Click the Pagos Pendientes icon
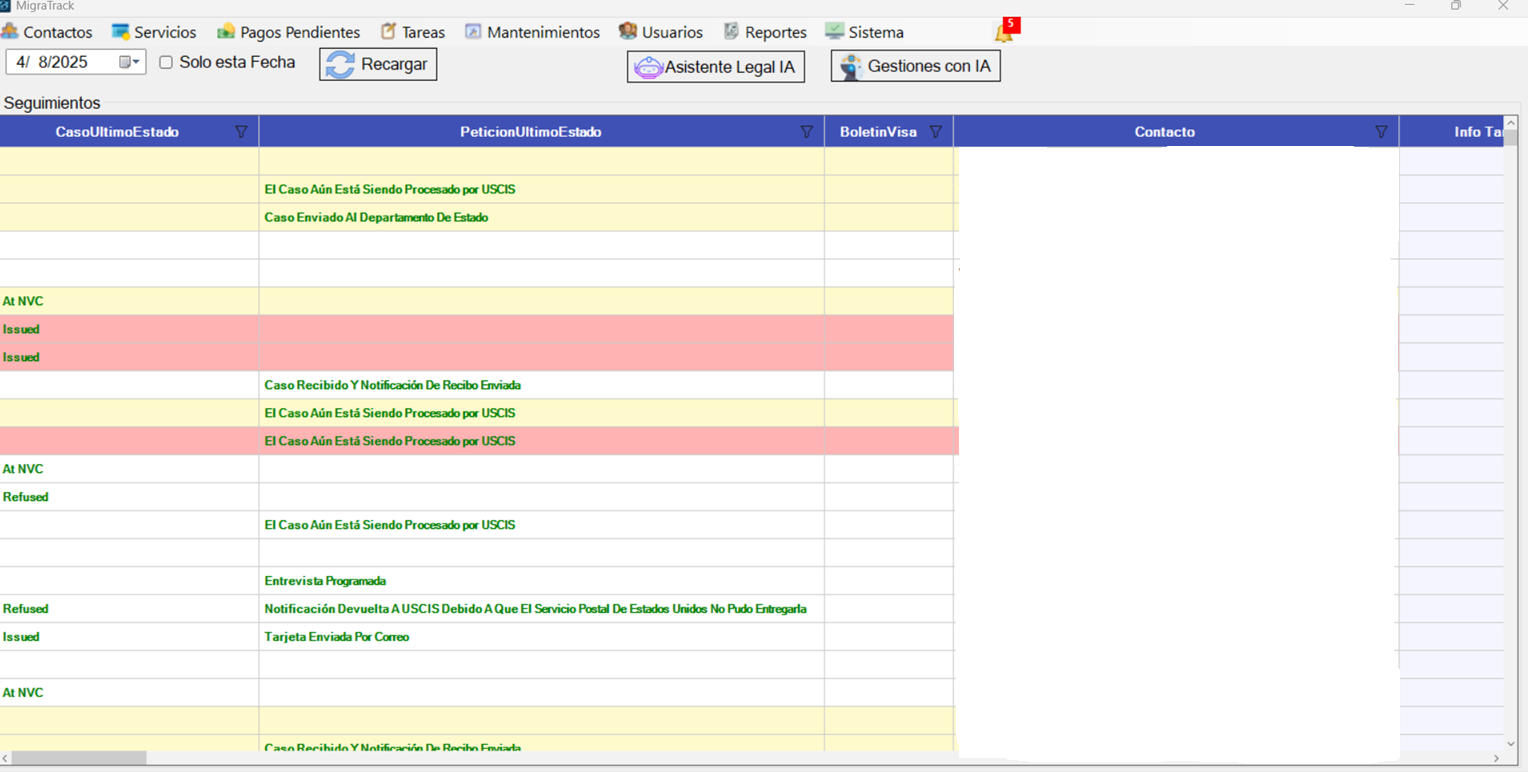 tap(227, 32)
